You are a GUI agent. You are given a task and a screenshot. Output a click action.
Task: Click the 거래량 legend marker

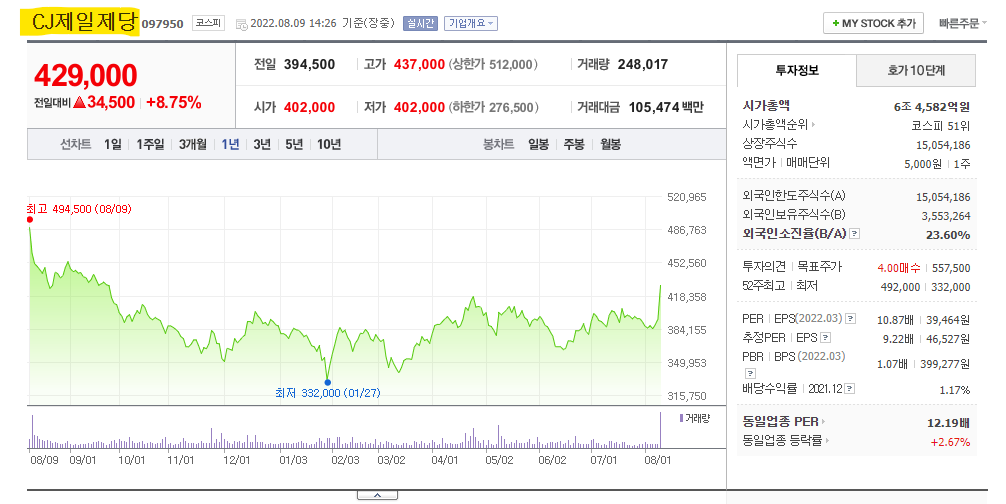coord(681,418)
